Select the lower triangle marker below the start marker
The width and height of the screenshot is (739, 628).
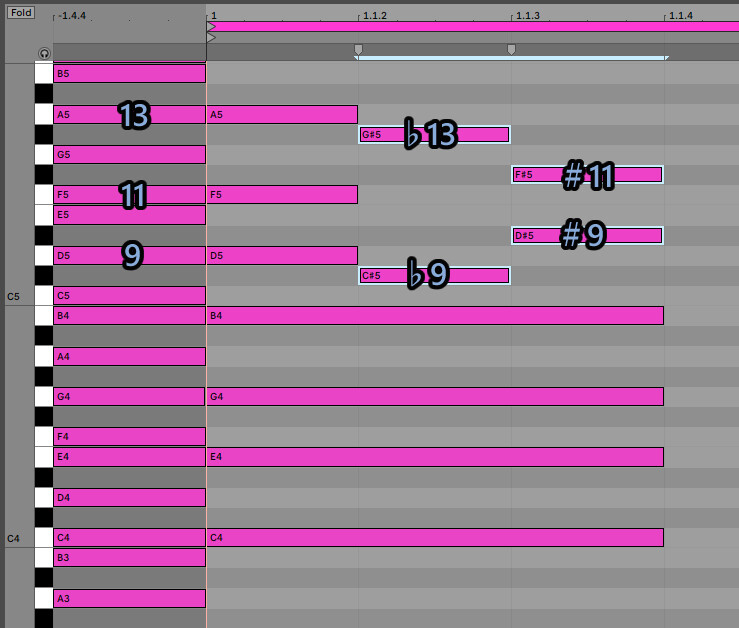(211, 37)
